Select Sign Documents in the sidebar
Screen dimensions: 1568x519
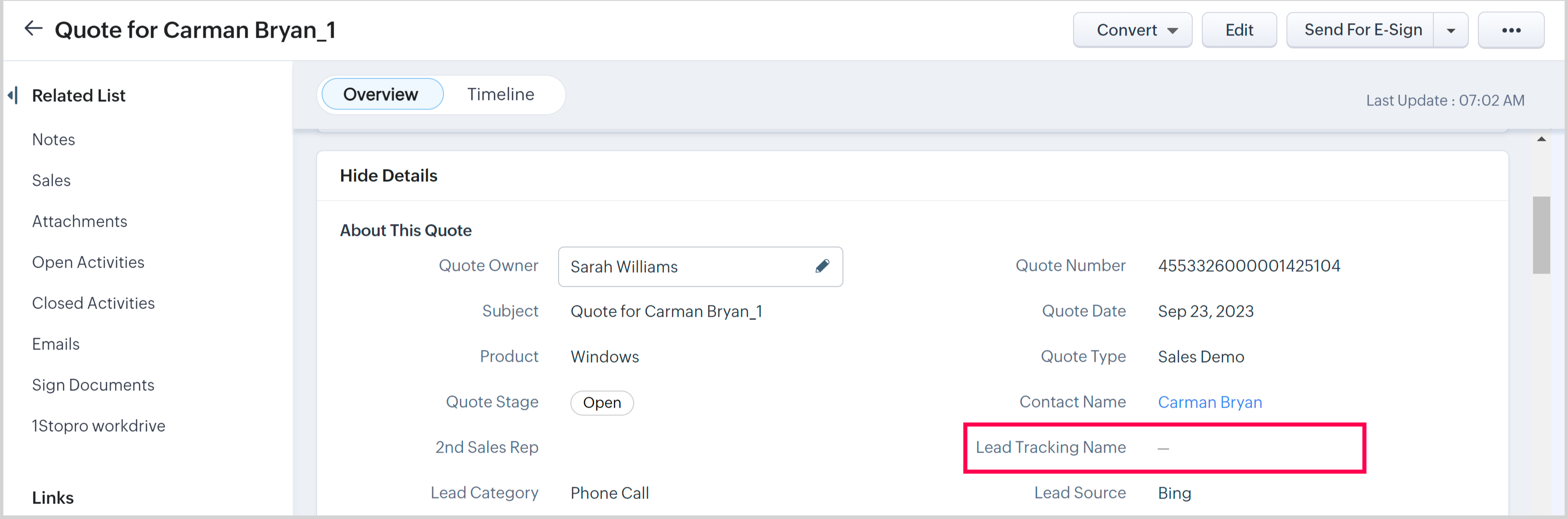point(93,385)
